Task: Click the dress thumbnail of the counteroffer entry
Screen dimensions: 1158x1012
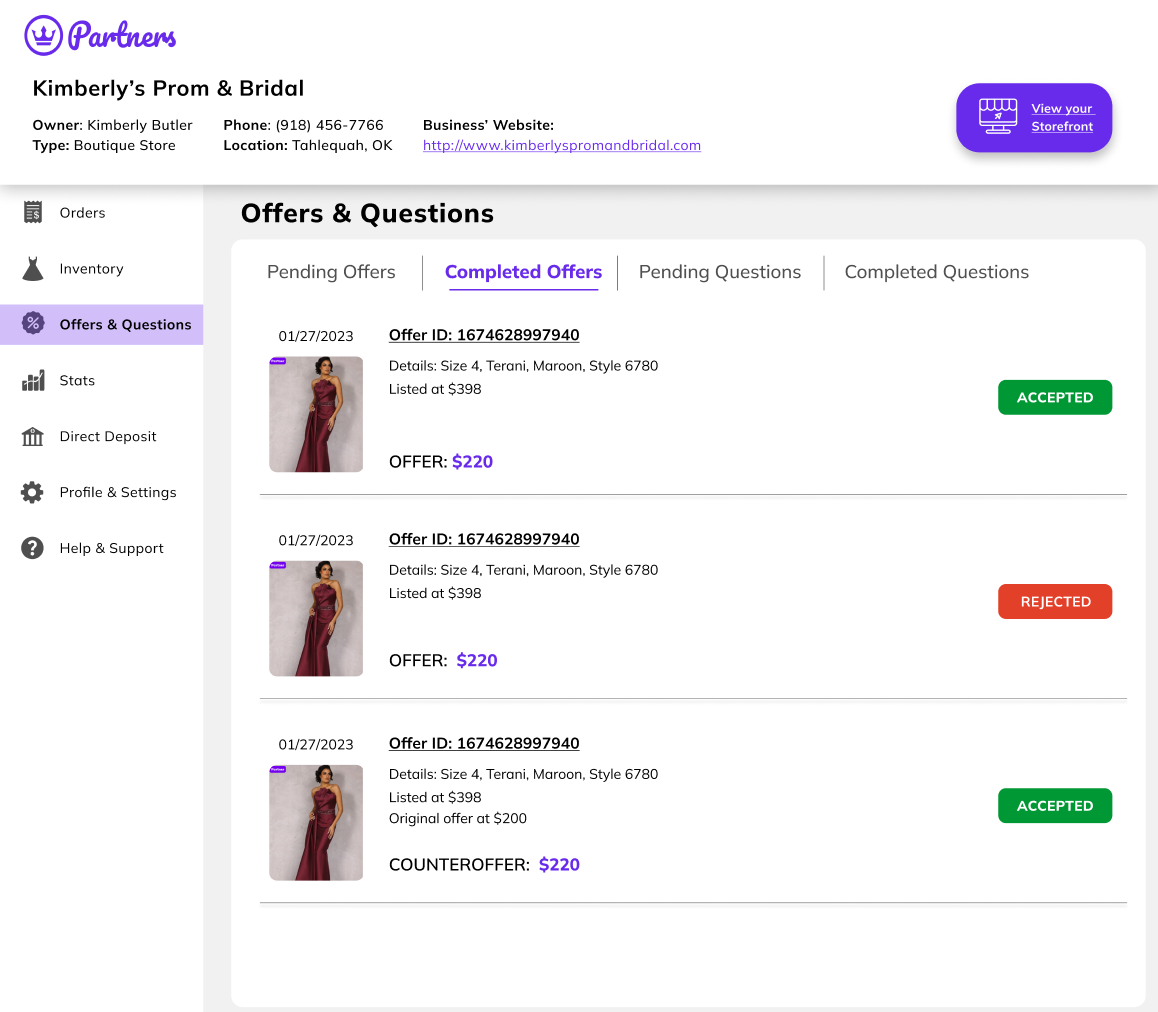Action: coord(316,823)
